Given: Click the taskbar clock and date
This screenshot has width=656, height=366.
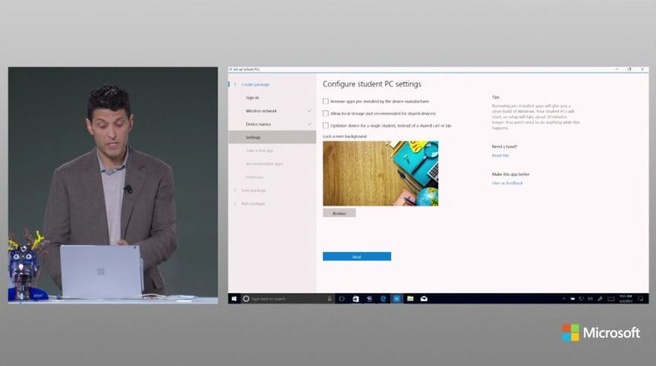Looking at the screenshot, I should click(x=626, y=299).
